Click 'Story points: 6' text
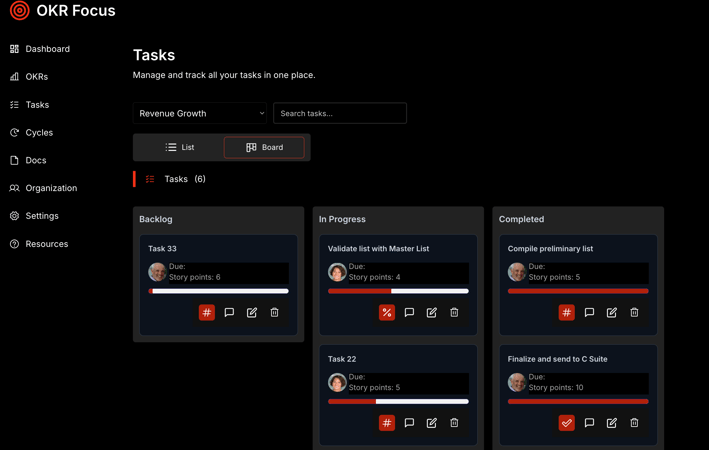Screen dimensions: 709x450 [x=194, y=277]
